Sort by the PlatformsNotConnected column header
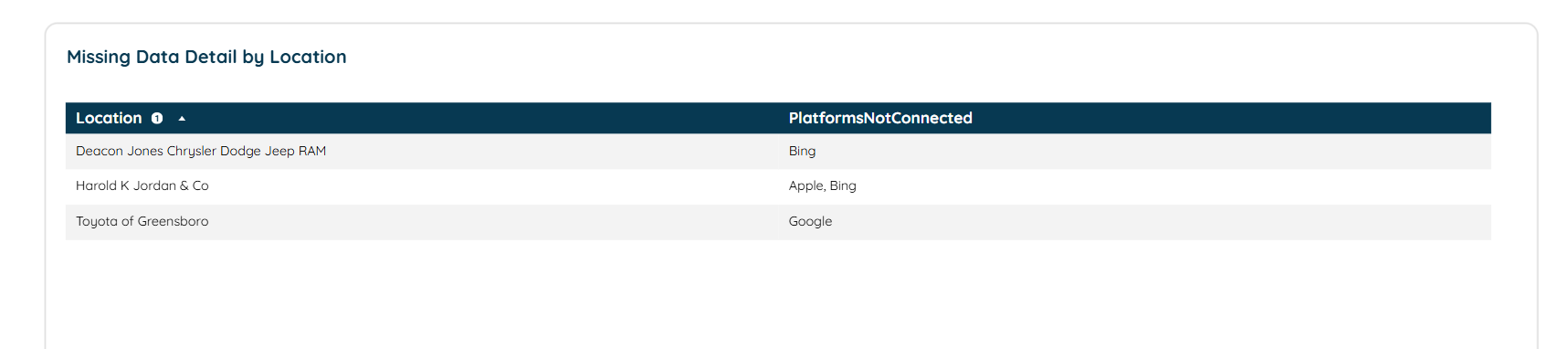Image resolution: width=1568 pixels, height=349 pixels. pyautogui.click(x=880, y=118)
